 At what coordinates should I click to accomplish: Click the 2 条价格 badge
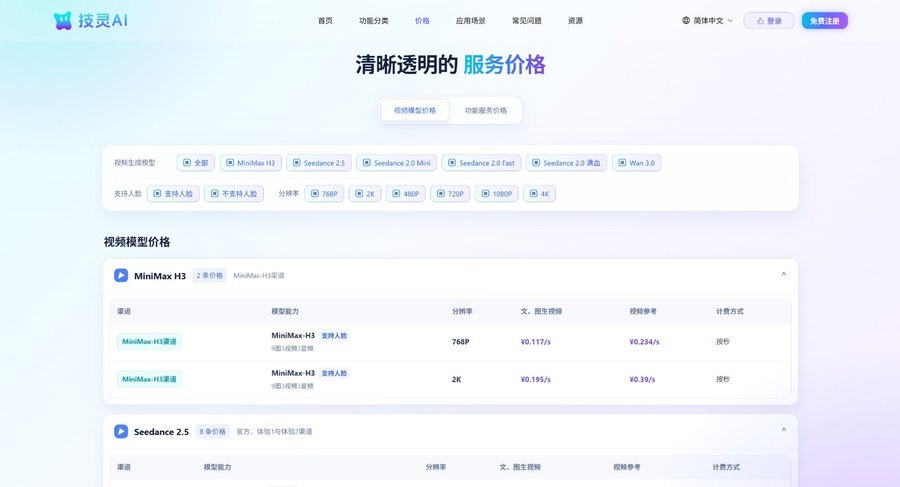click(x=210, y=276)
